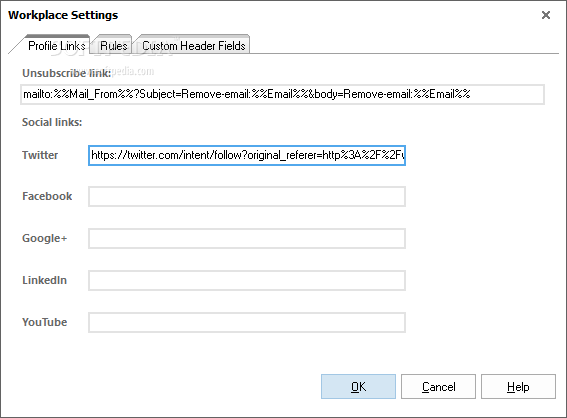The height and width of the screenshot is (418, 567).
Task: Click the Cancel button
Action: [x=438, y=387]
